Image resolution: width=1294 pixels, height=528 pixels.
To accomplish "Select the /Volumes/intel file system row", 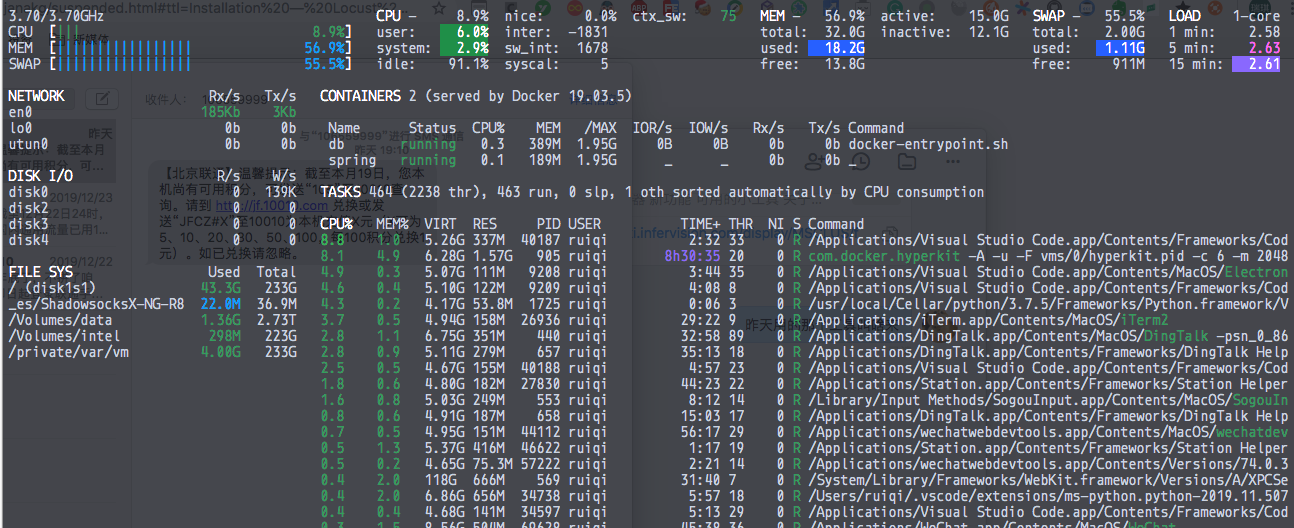I will [152, 336].
